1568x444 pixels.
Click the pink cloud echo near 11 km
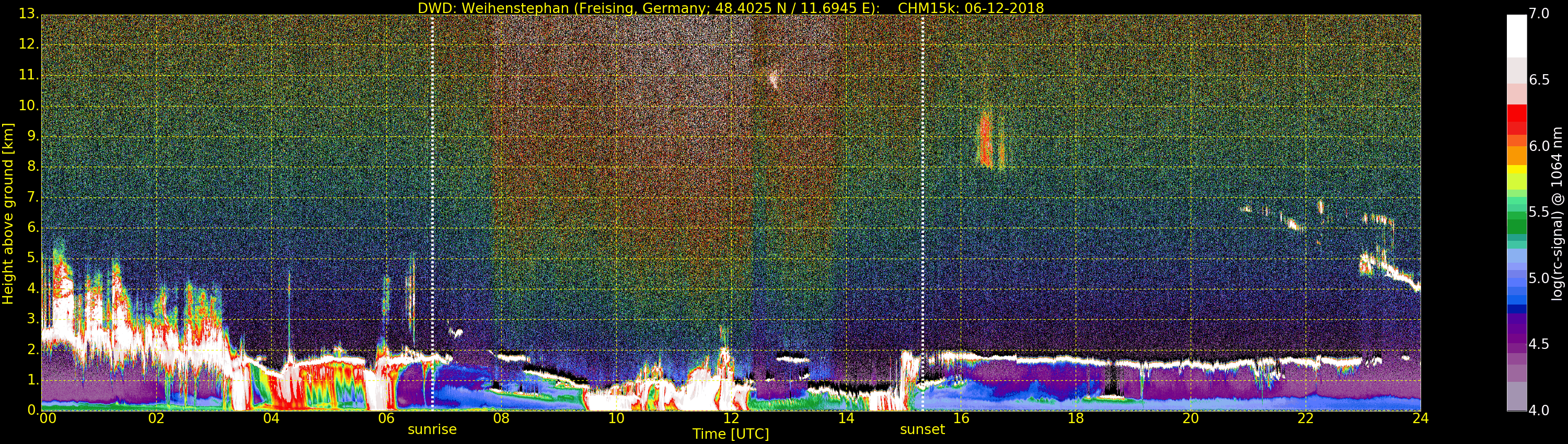tap(773, 79)
